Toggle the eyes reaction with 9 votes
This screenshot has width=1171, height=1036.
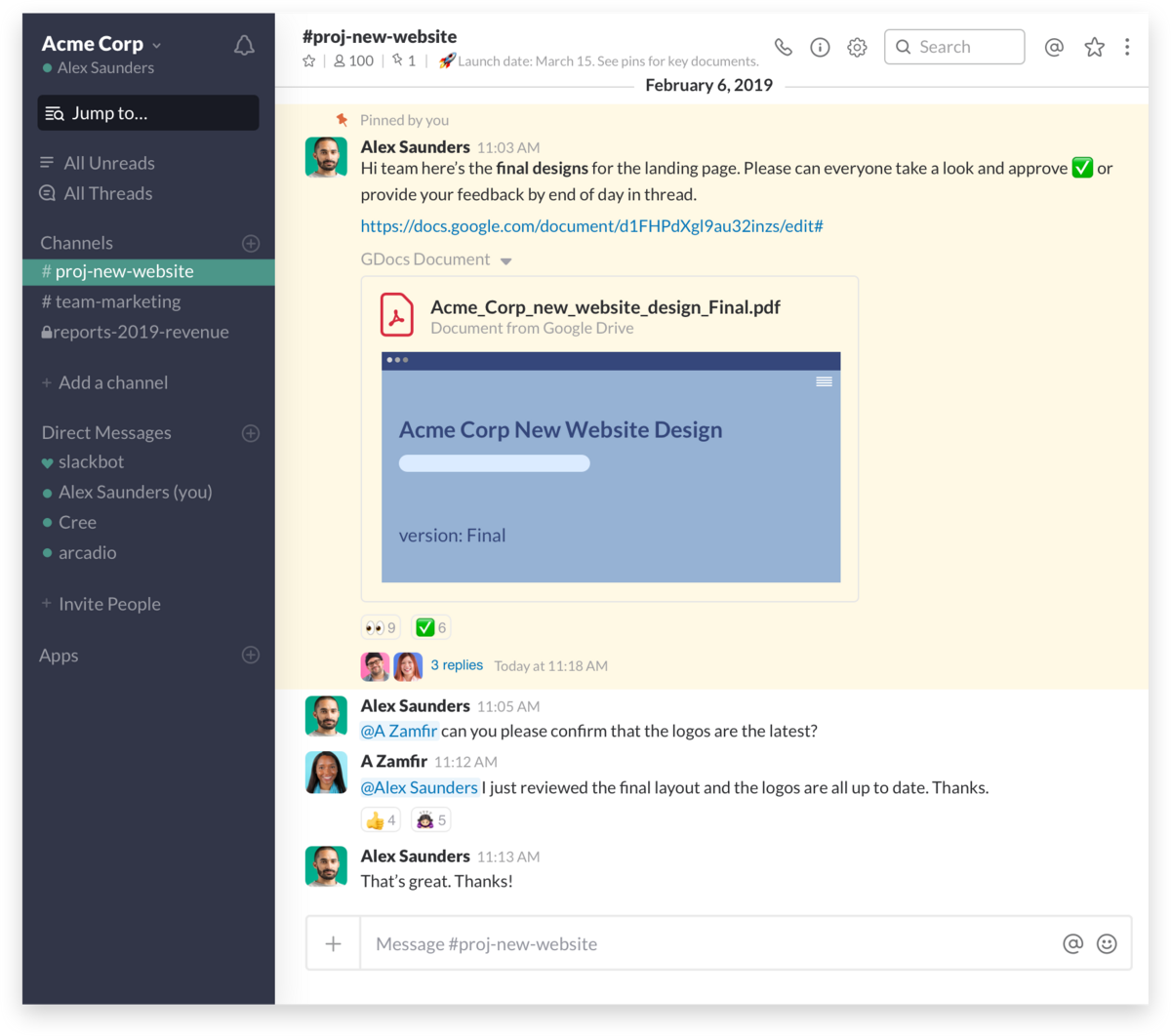381,627
